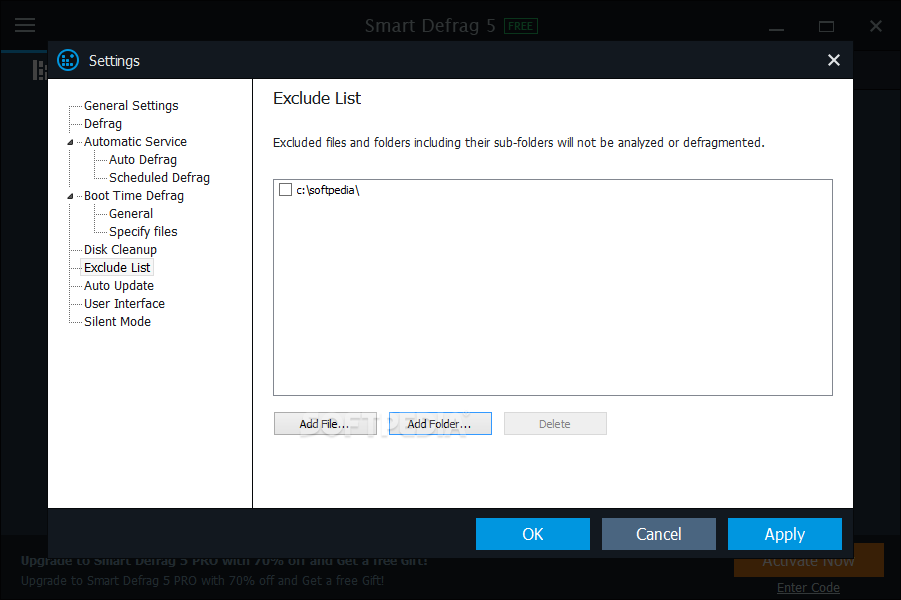The width and height of the screenshot is (901, 600).
Task: Open Scheduled Defrag settings
Action: 159,178
